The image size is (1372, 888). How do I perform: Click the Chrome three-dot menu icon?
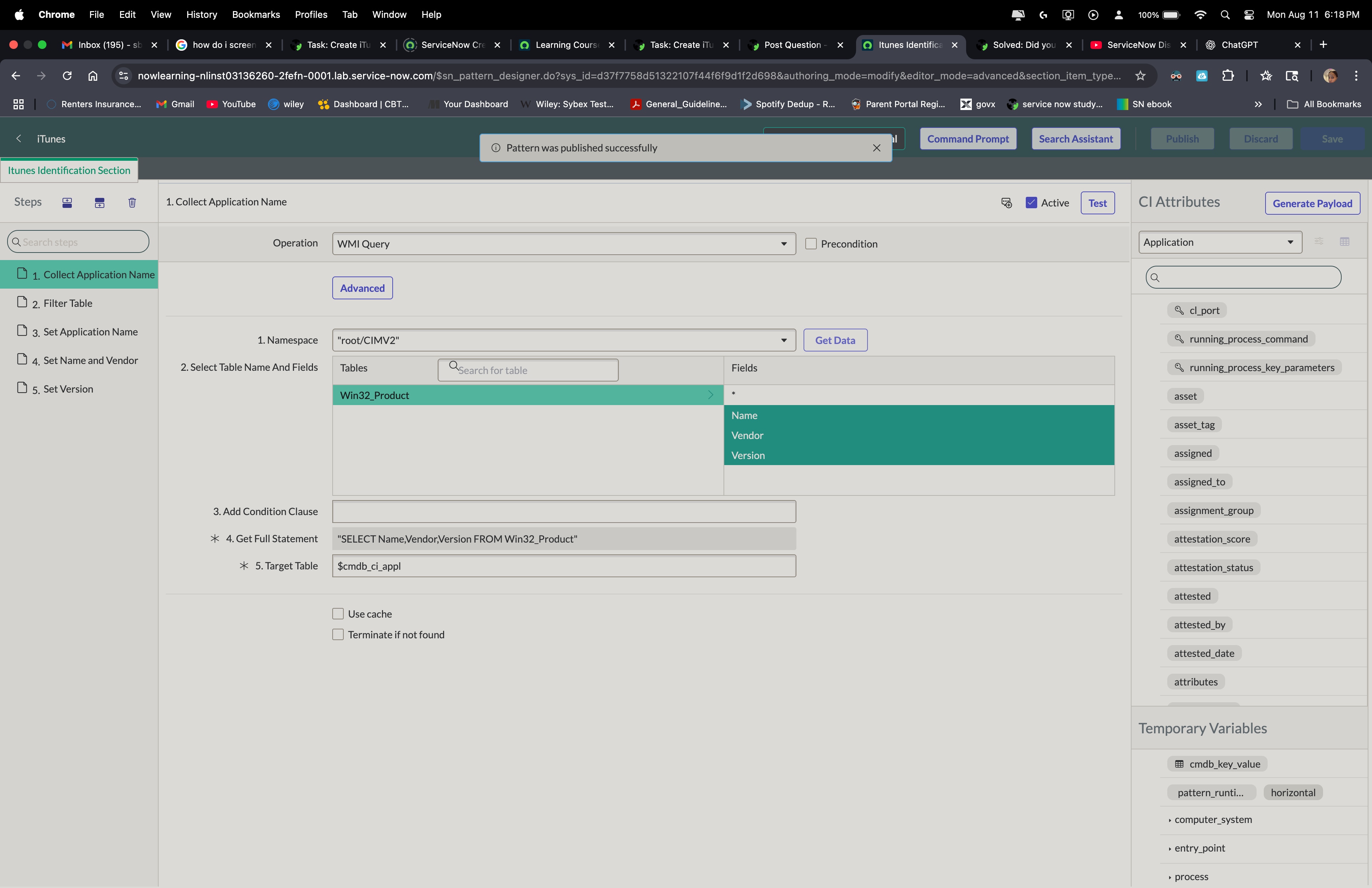pos(1356,76)
